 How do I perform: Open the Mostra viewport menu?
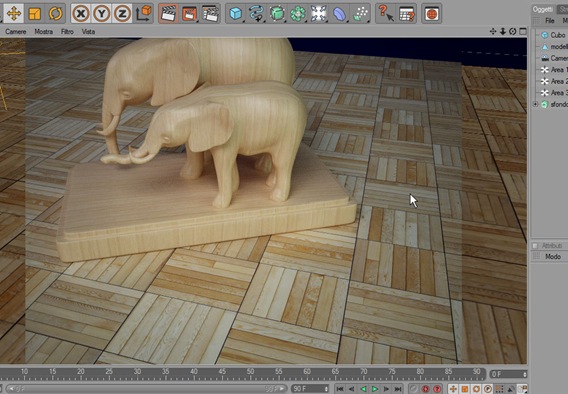(43, 32)
